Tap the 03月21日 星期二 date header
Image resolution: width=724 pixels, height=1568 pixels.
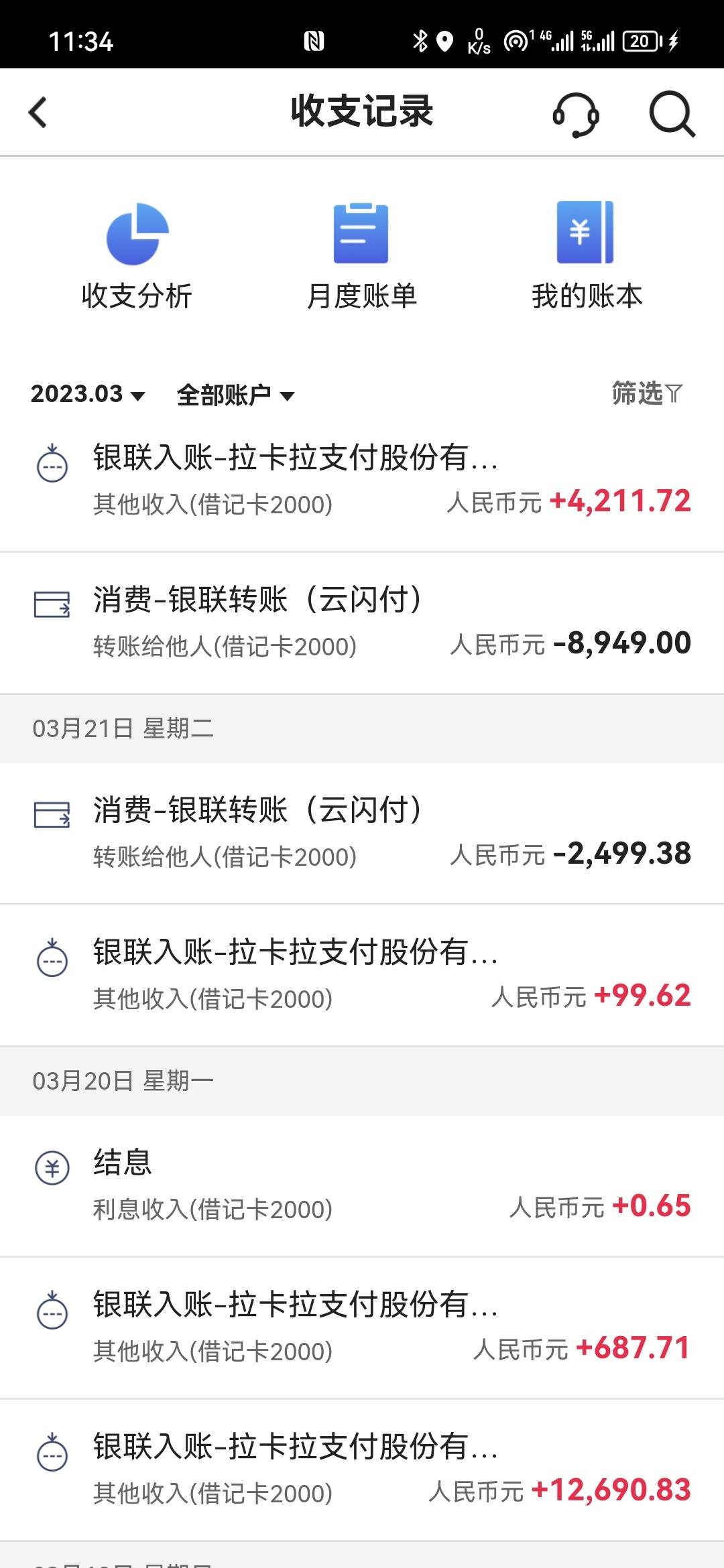[362, 728]
